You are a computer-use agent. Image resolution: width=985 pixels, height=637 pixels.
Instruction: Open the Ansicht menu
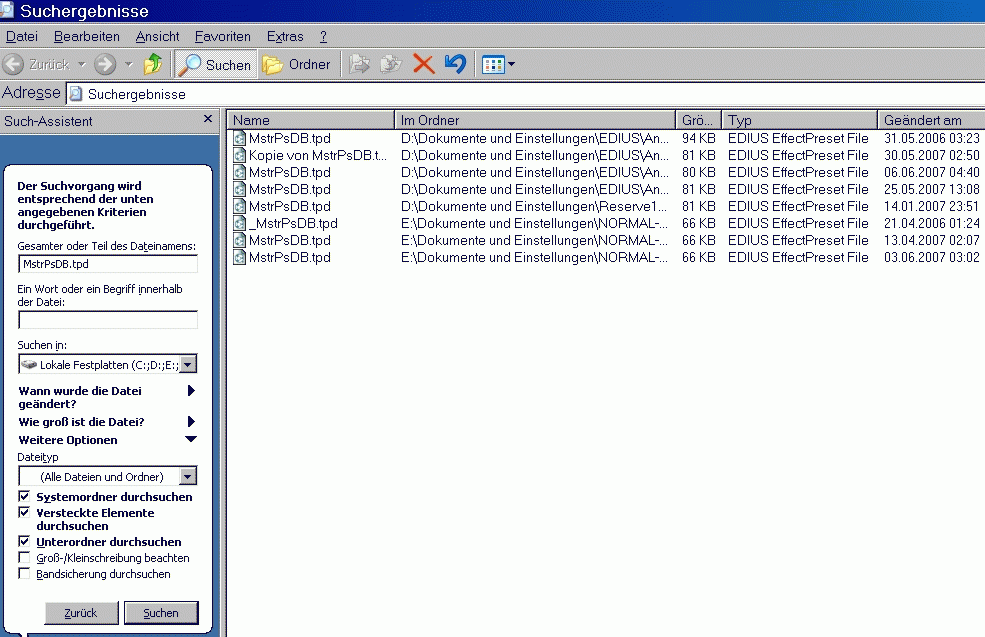point(157,36)
